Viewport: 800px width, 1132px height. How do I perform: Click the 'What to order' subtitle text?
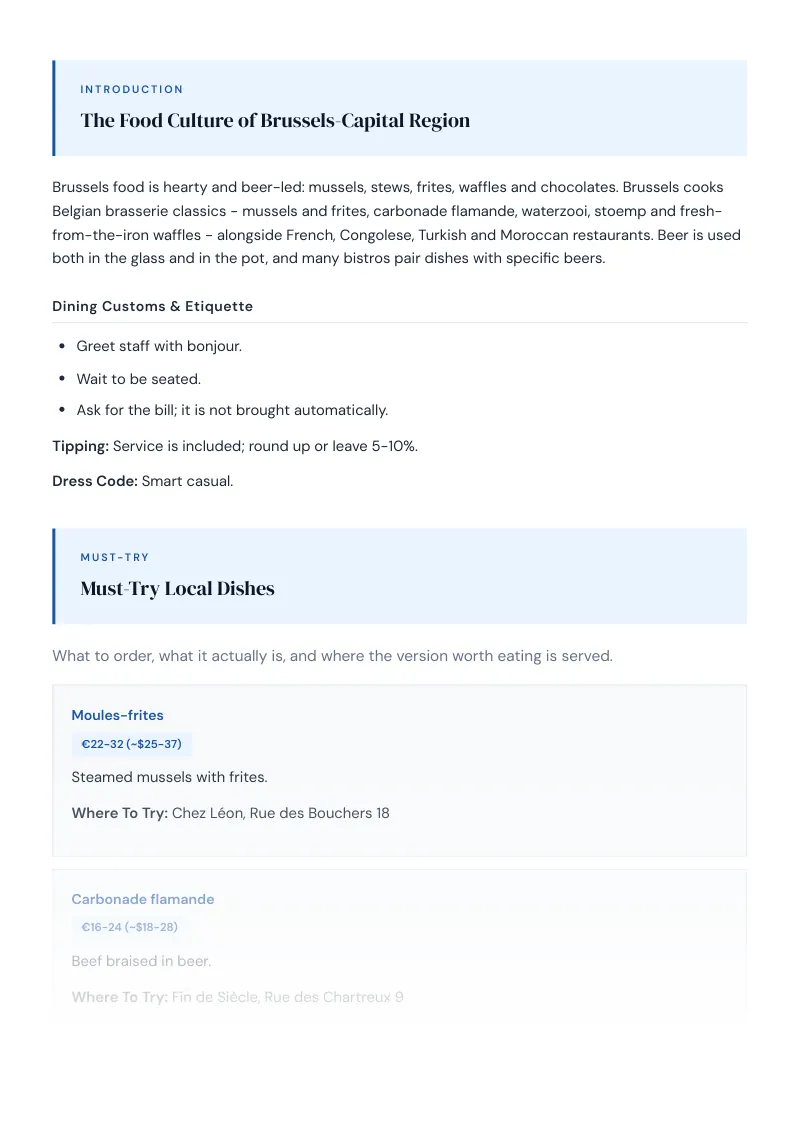(332, 656)
